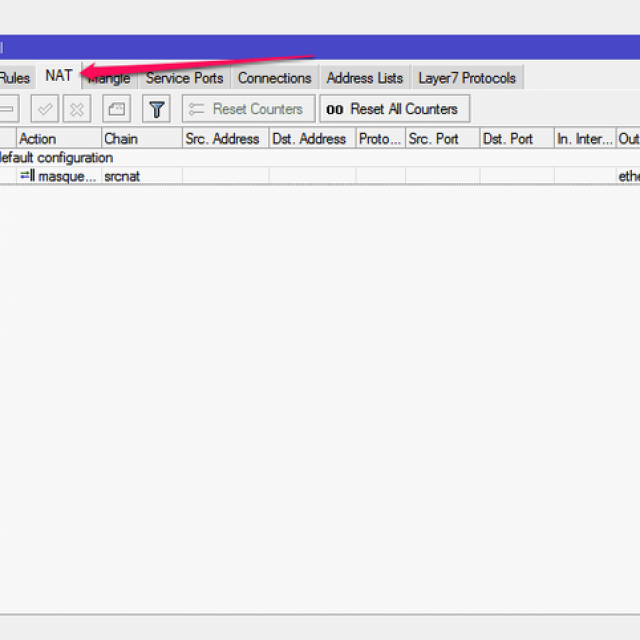Viewport: 640px width, 640px height.
Task: Select the Address Lists tab
Action: 364,78
